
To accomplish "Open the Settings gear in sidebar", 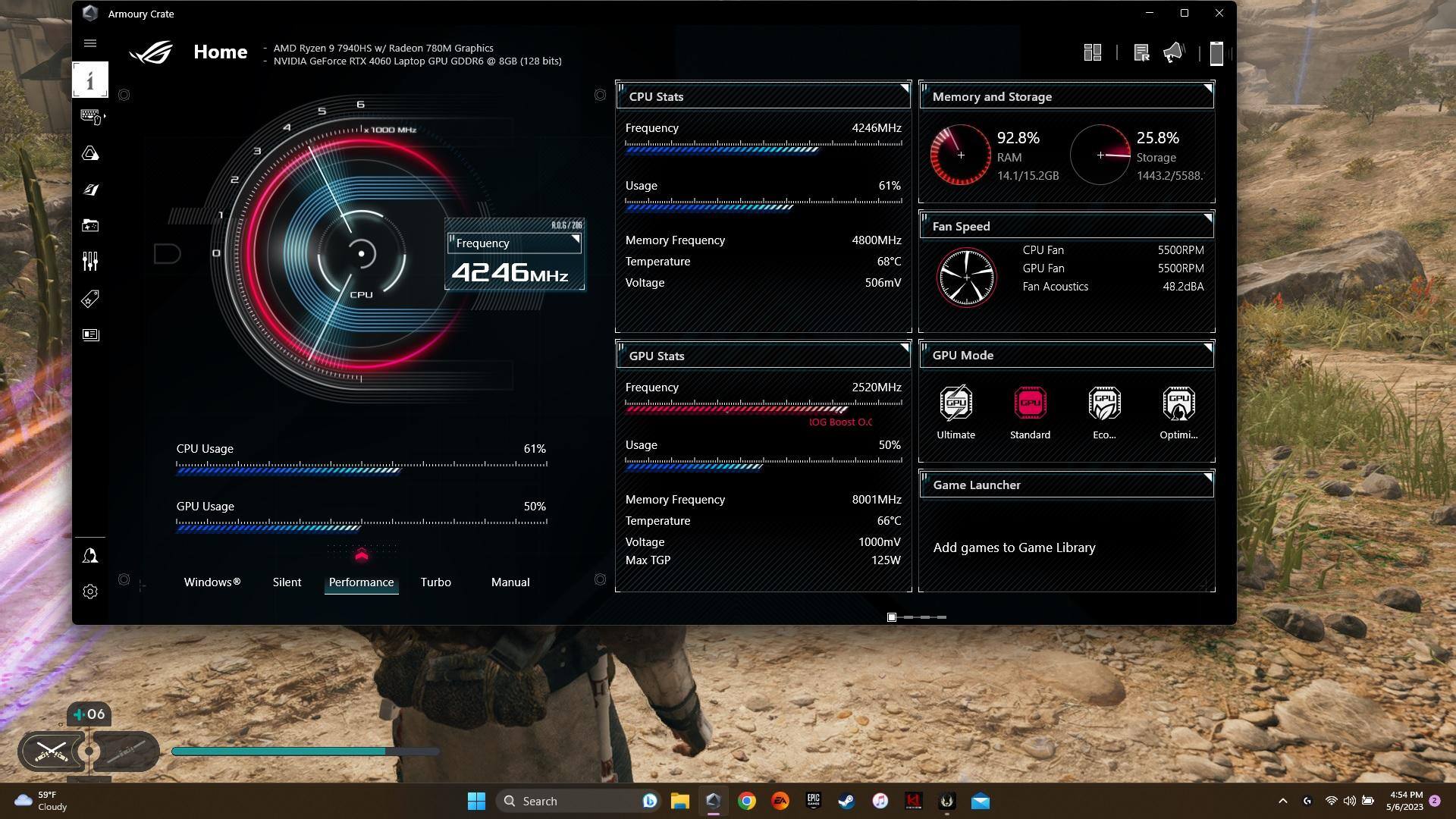I will pyautogui.click(x=90, y=591).
